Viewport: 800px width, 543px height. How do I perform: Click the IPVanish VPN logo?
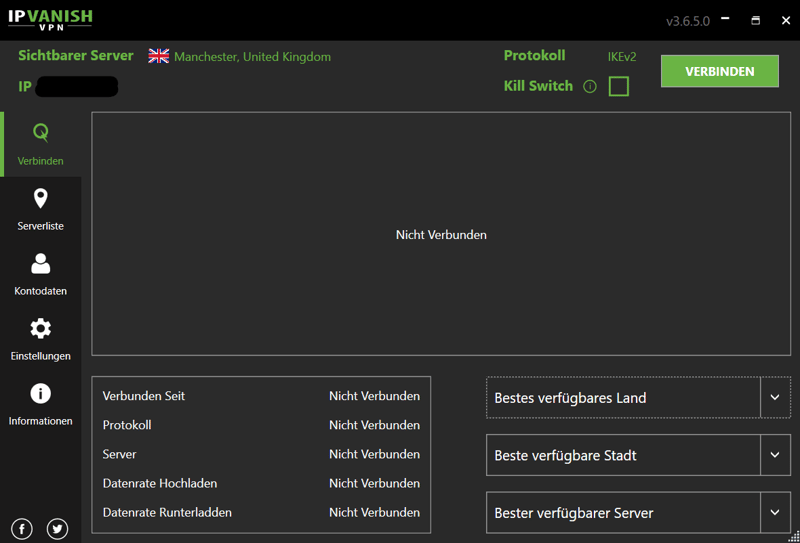point(50,19)
